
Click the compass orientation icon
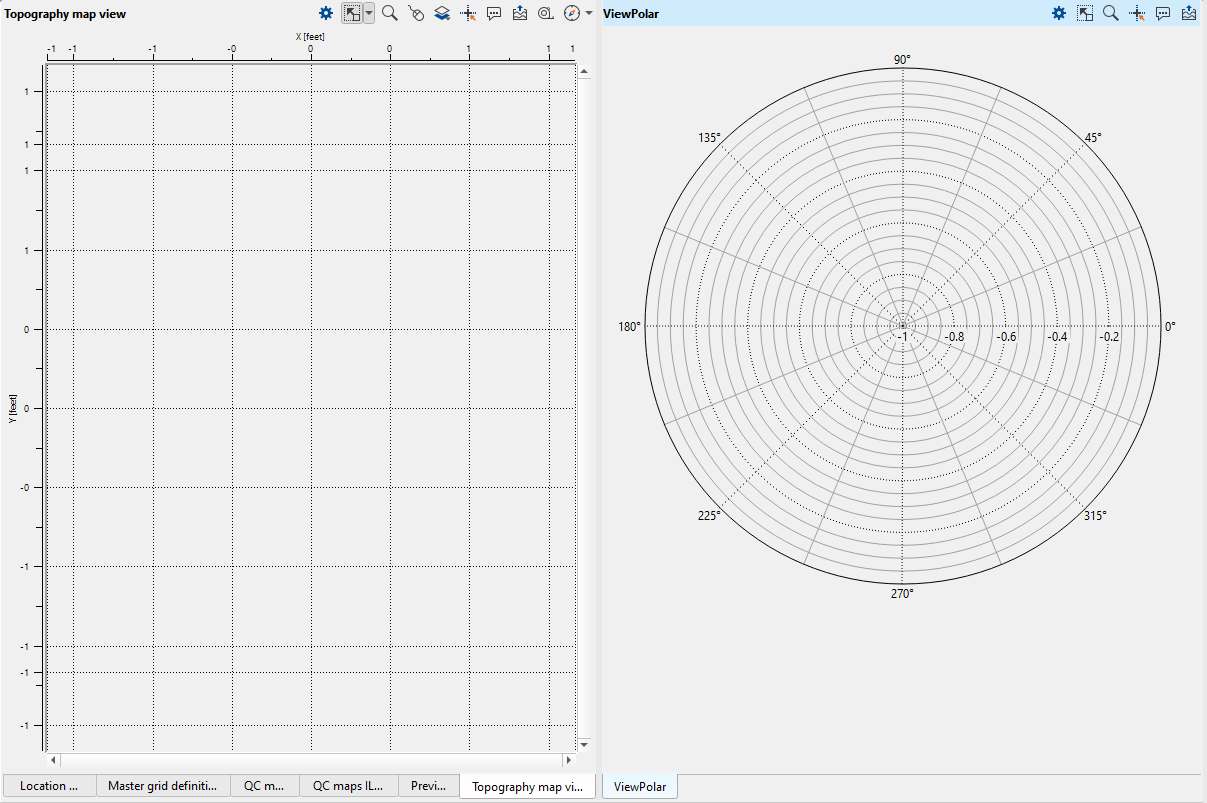(572, 13)
